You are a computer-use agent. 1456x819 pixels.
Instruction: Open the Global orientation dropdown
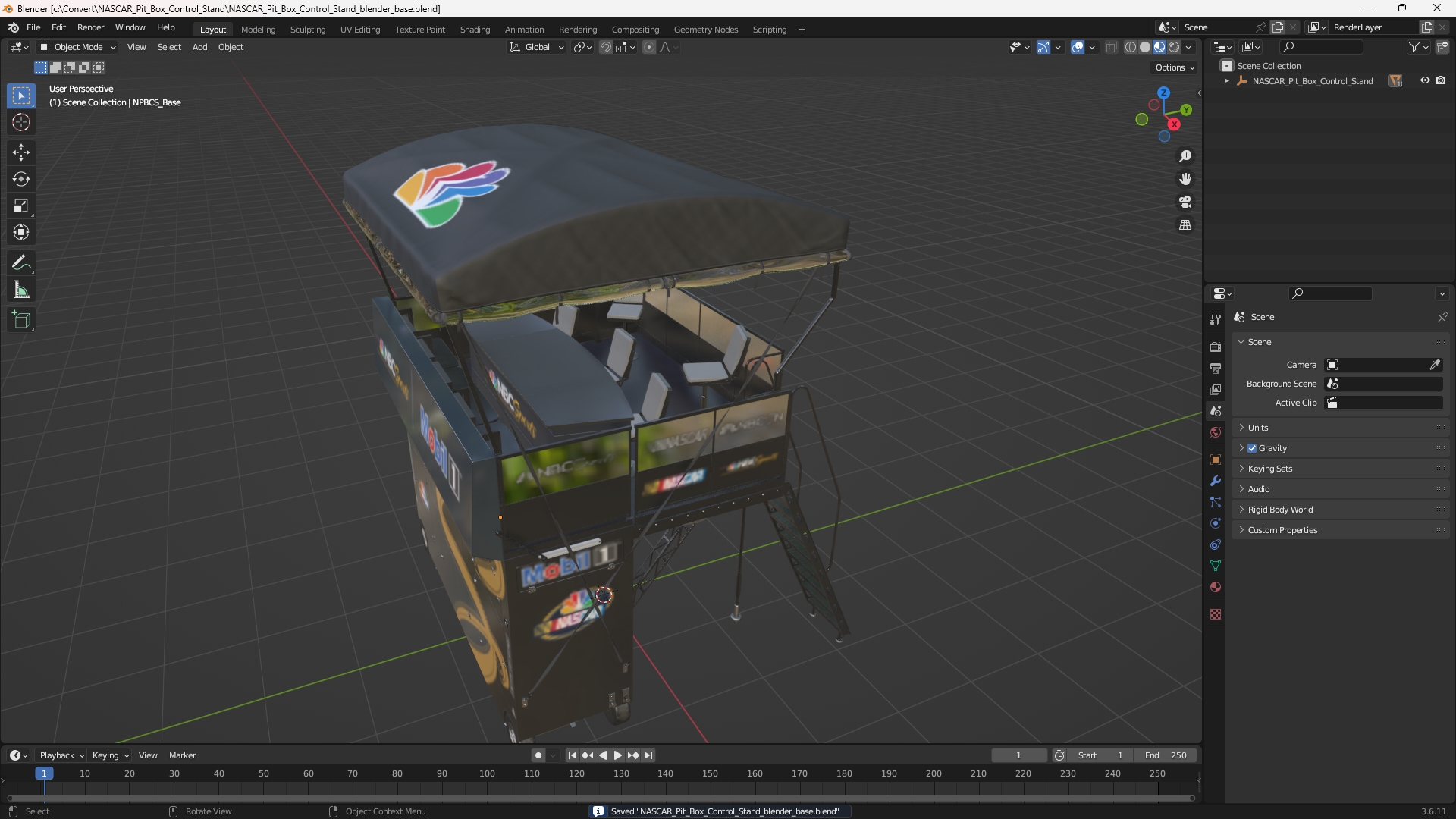pyautogui.click(x=537, y=47)
